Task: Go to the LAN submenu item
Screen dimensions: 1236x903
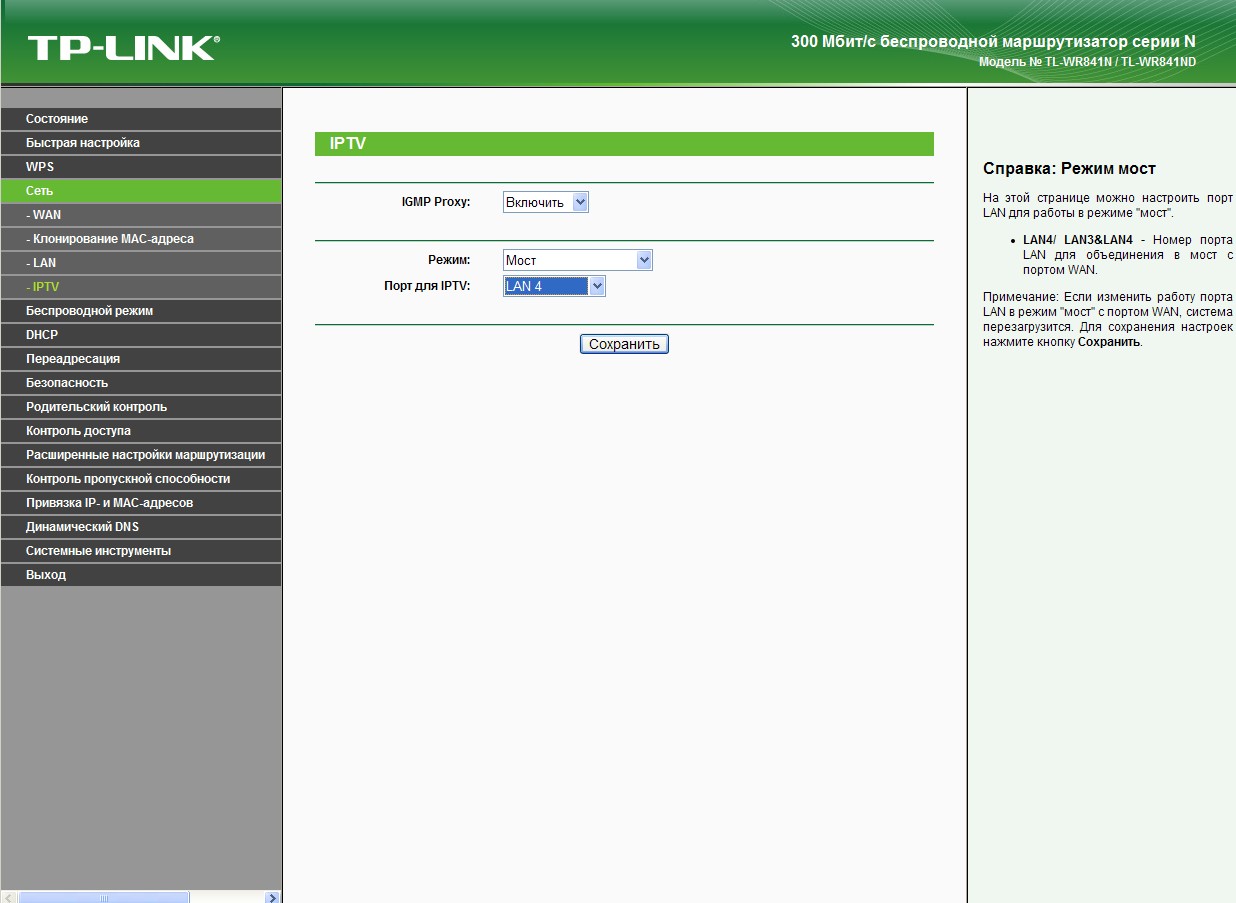Action: [140, 263]
